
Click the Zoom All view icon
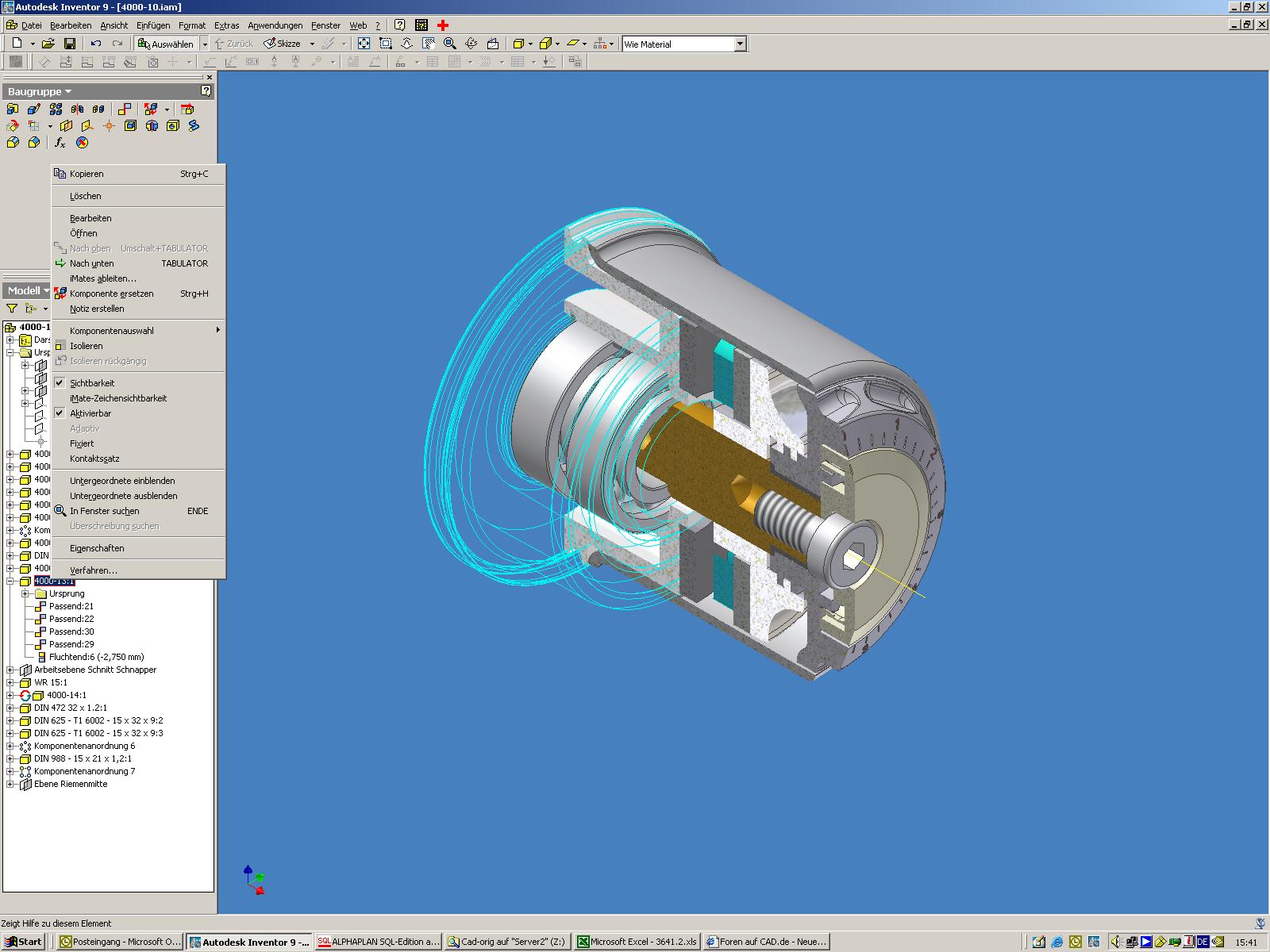coord(364,44)
